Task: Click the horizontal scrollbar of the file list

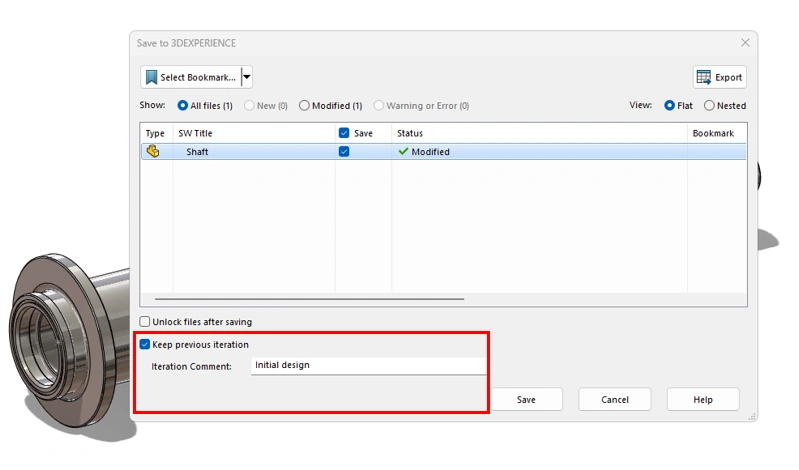Action: pos(309,299)
